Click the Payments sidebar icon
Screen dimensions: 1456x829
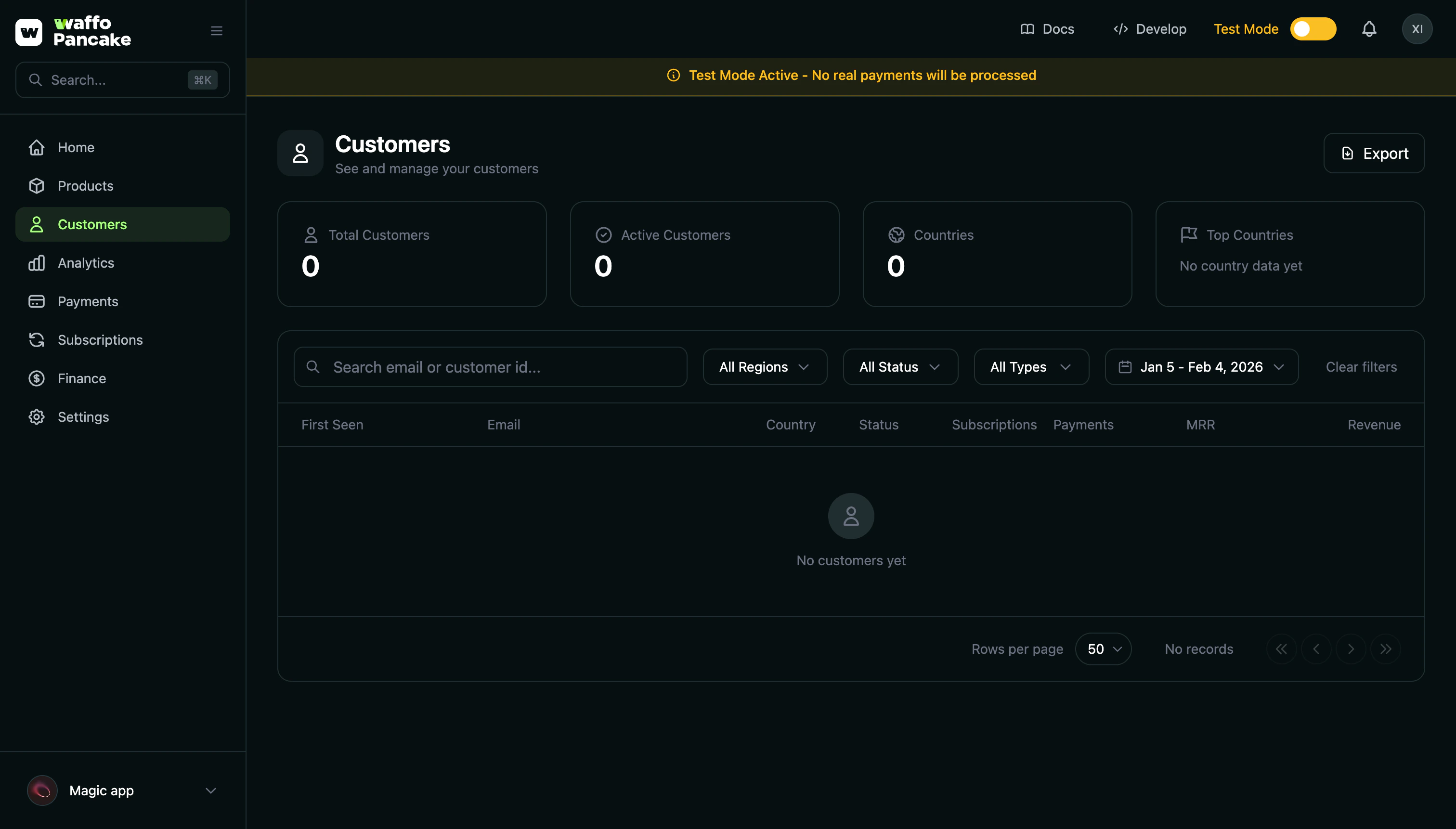37,301
